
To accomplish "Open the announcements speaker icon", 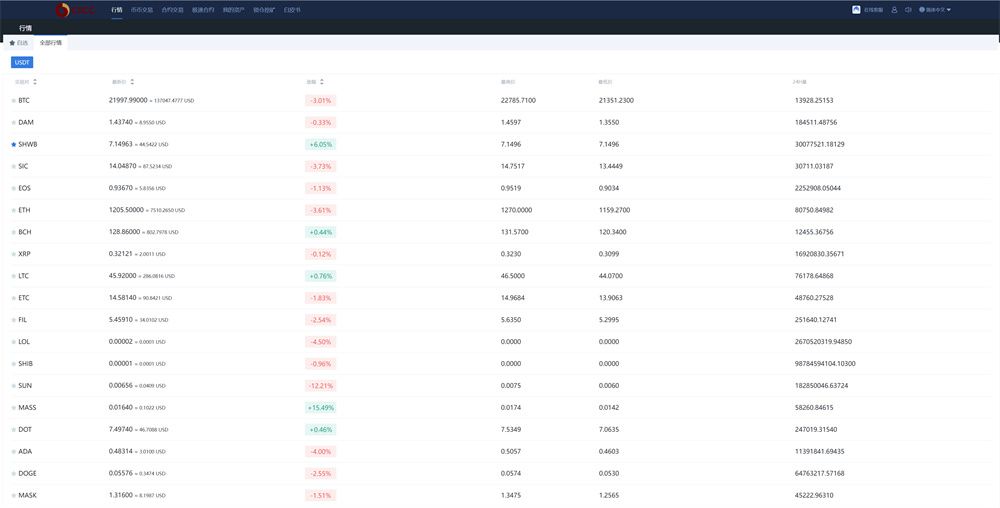I will pyautogui.click(x=908, y=10).
